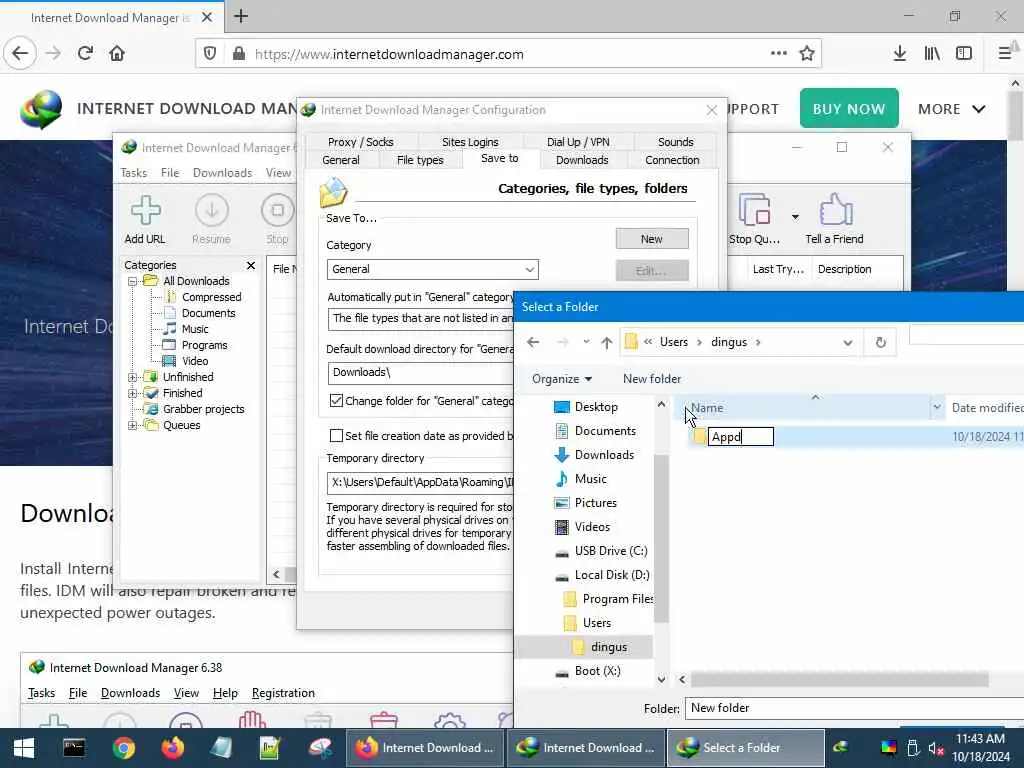Open Chrome from the taskbar
1024x768 pixels.
click(123, 748)
